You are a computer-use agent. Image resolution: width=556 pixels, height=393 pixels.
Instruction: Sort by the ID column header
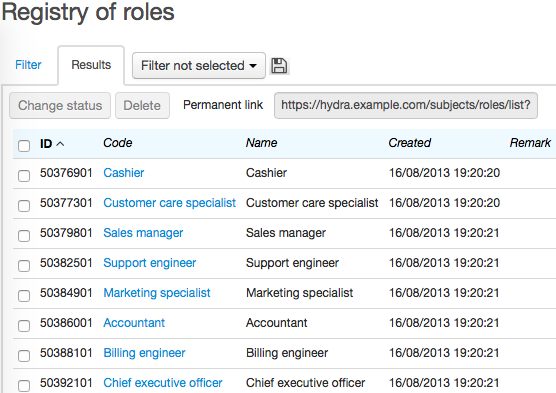(52, 144)
